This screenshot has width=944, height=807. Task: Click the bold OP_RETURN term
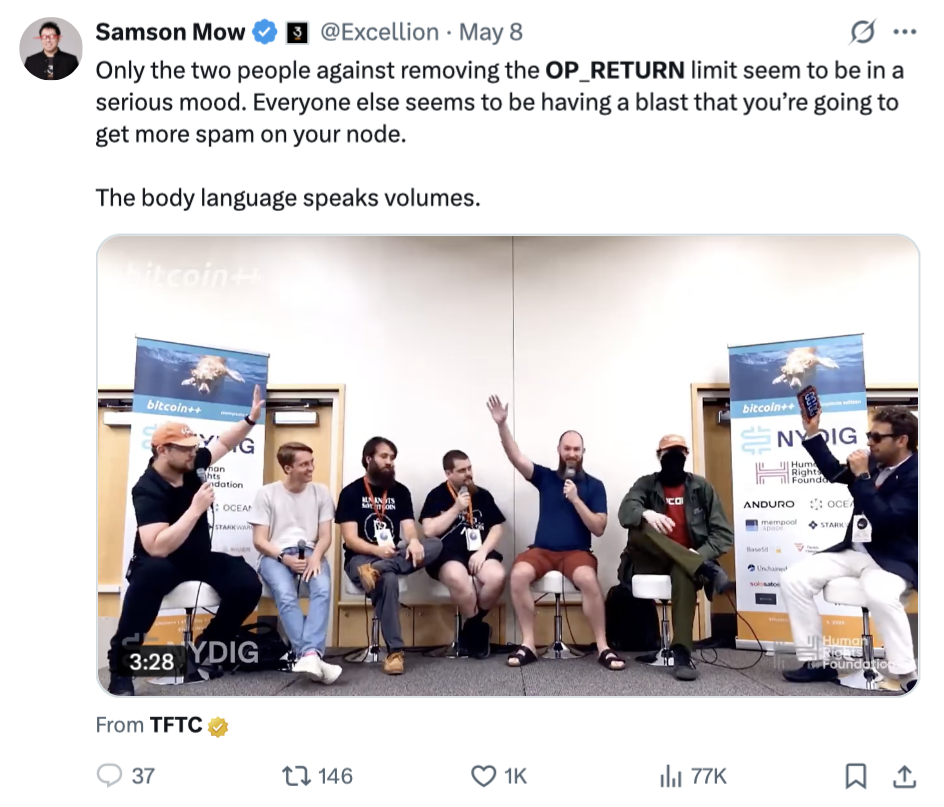point(615,70)
